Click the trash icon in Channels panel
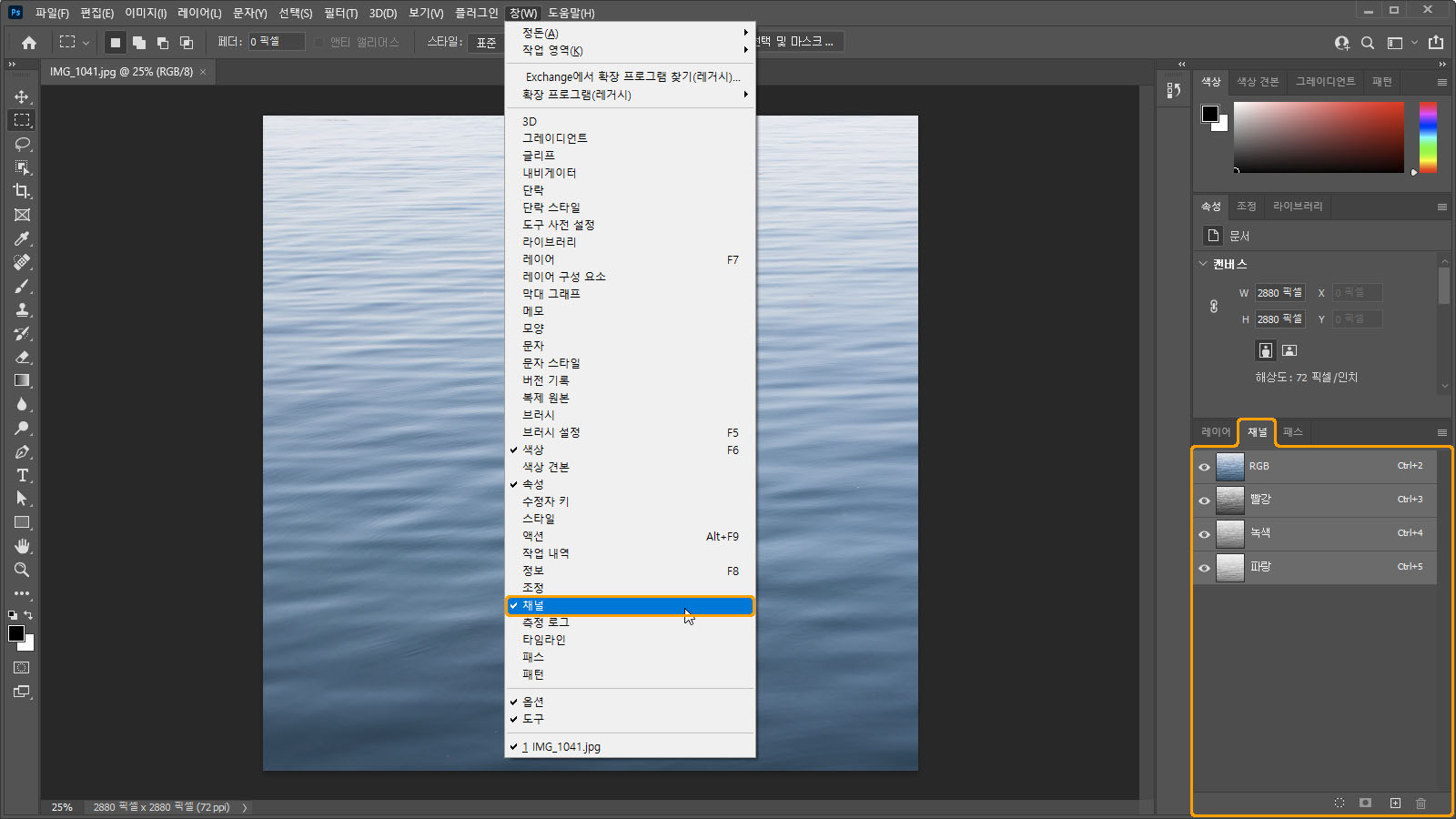 point(1421,803)
